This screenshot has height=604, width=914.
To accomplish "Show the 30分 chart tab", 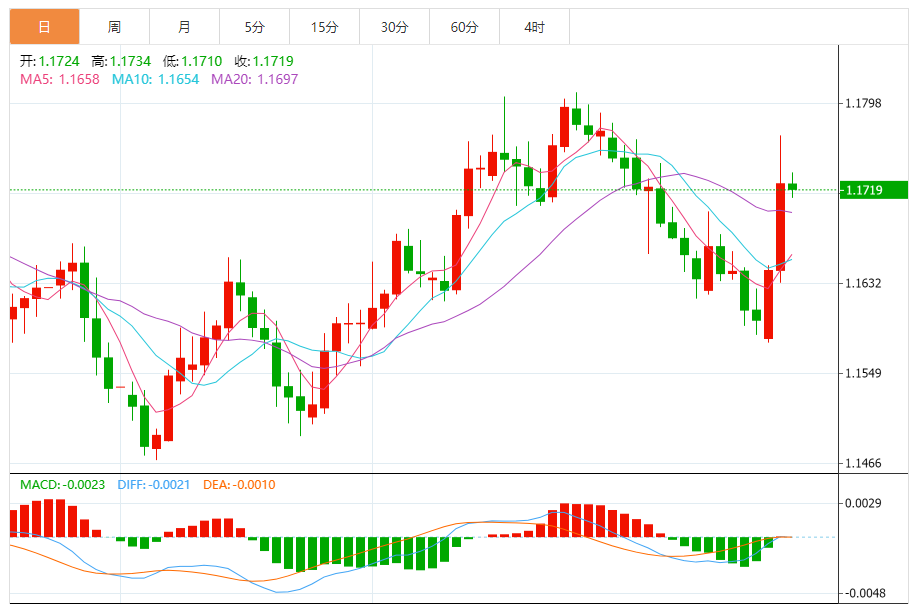I will (x=394, y=27).
